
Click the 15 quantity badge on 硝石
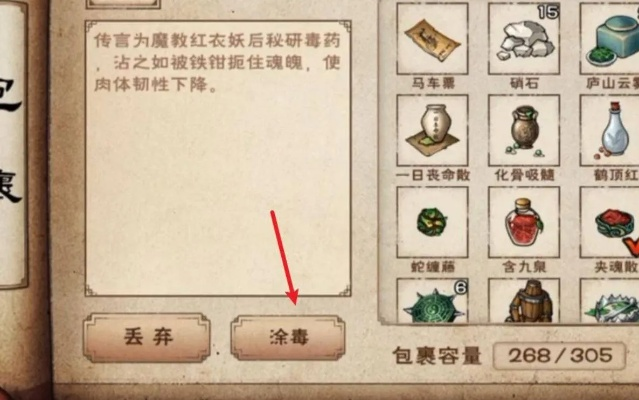click(x=548, y=12)
